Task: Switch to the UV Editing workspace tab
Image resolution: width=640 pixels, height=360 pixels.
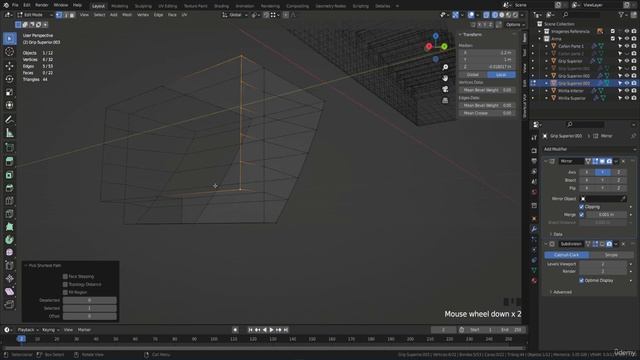Action: click(167, 6)
